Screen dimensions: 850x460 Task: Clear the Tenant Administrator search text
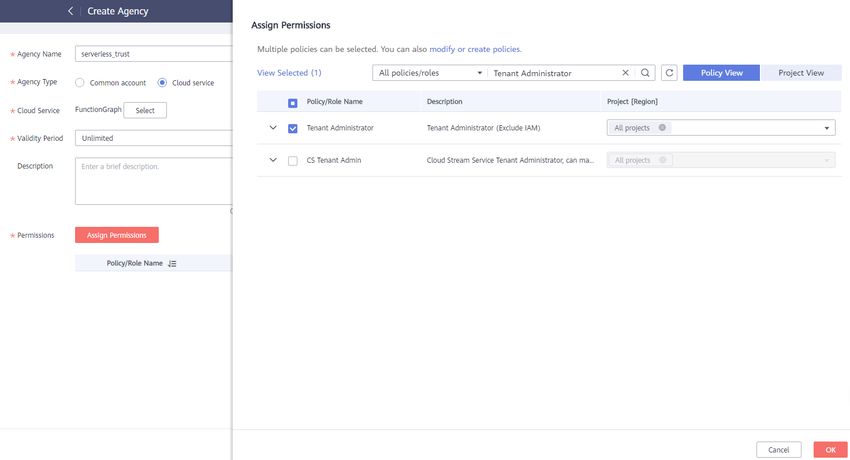pos(625,73)
